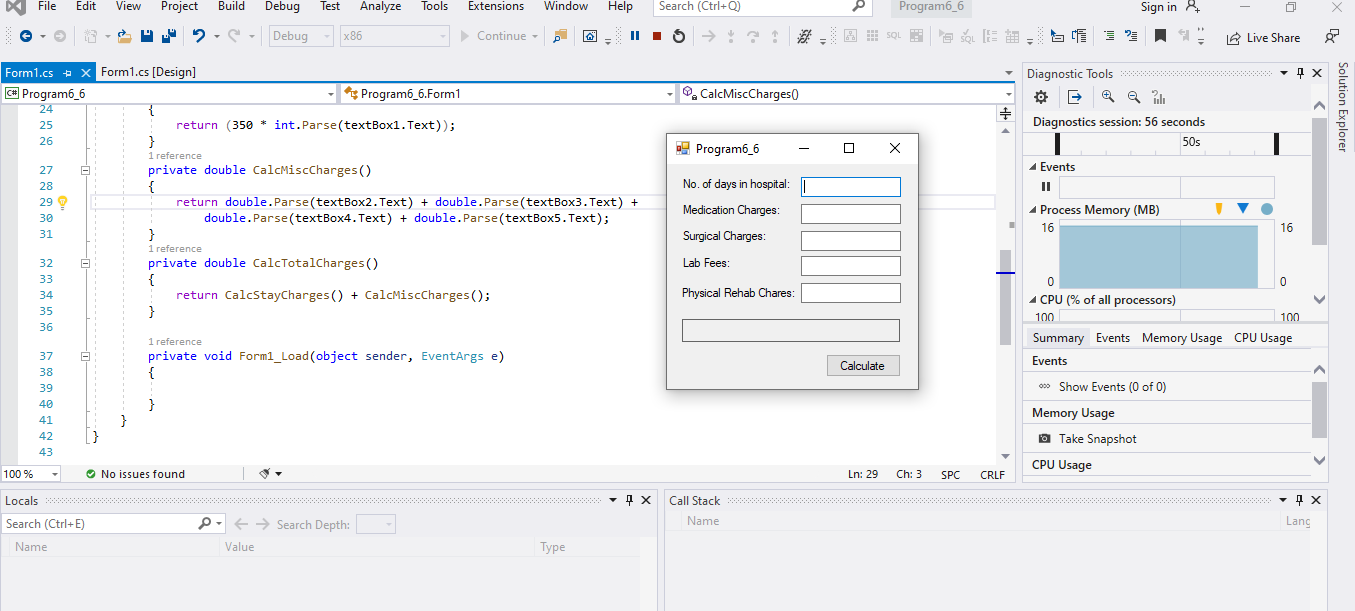Open the Continue button dropdown arrow
1355x611 pixels.
point(535,37)
